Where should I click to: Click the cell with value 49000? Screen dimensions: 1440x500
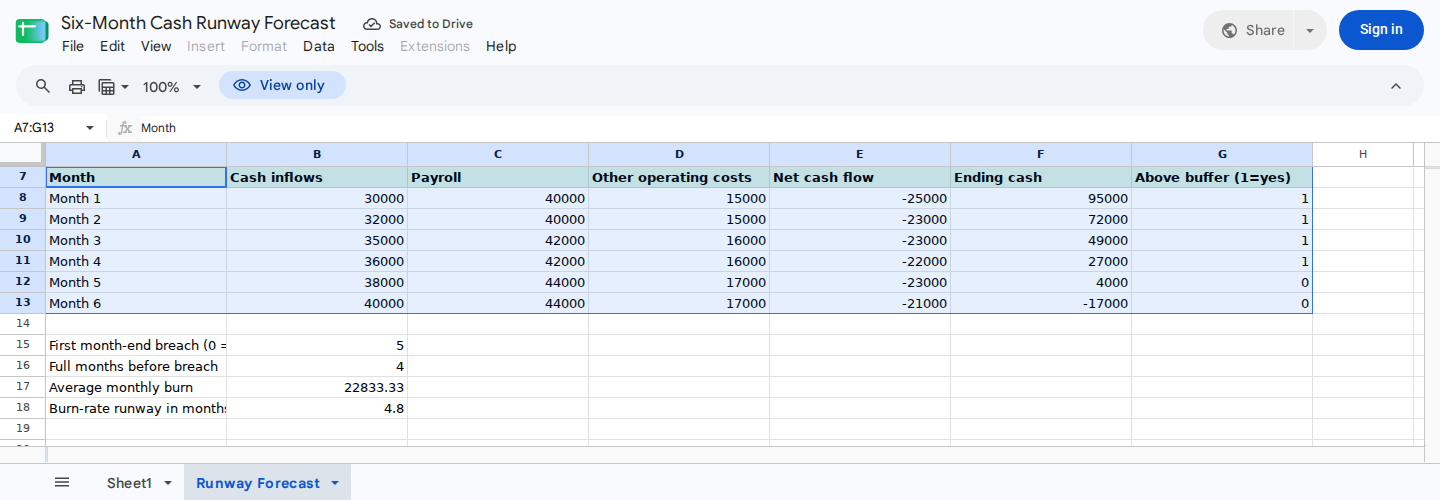click(x=1041, y=240)
